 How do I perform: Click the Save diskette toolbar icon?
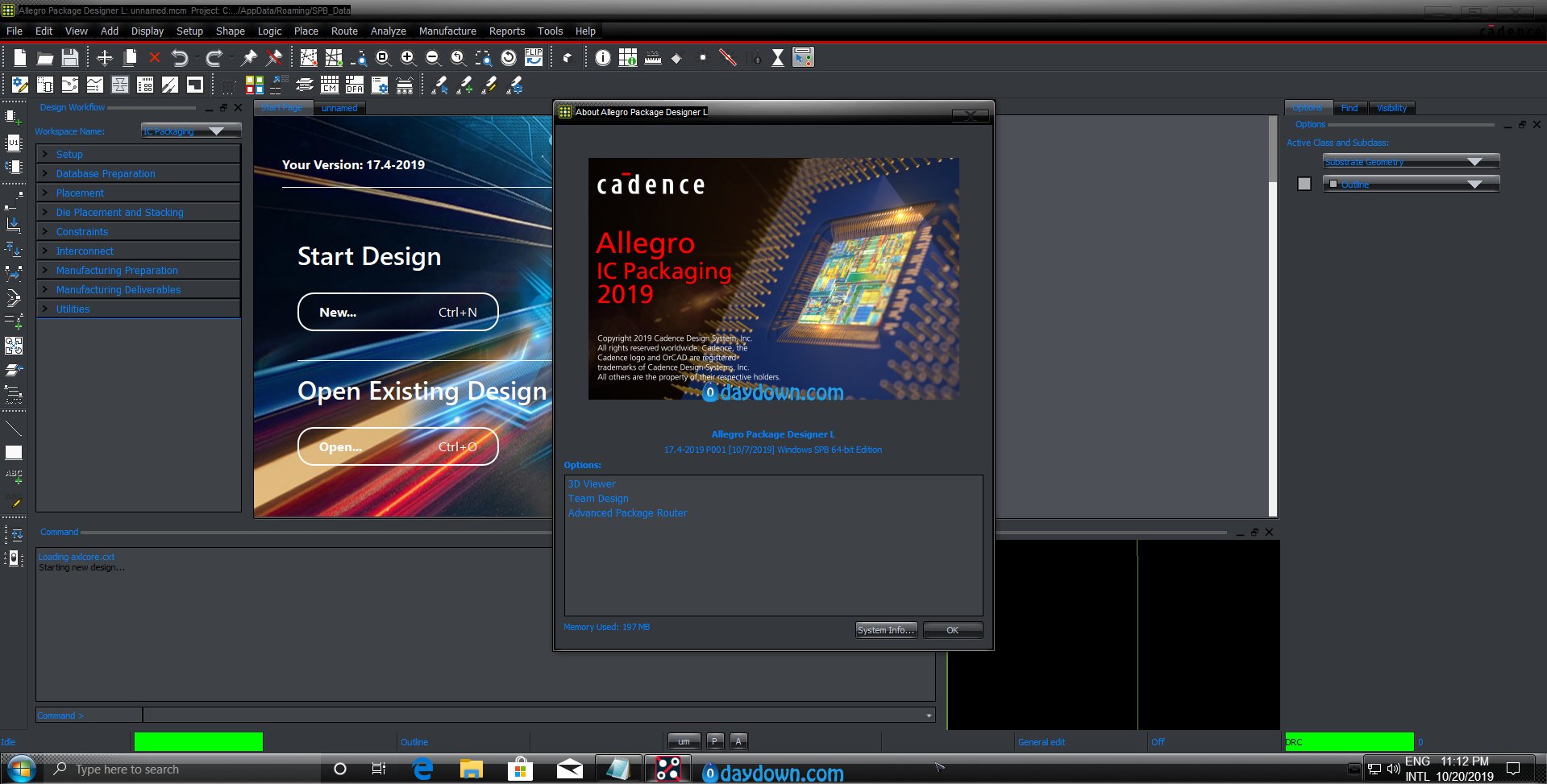(x=70, y=57)
